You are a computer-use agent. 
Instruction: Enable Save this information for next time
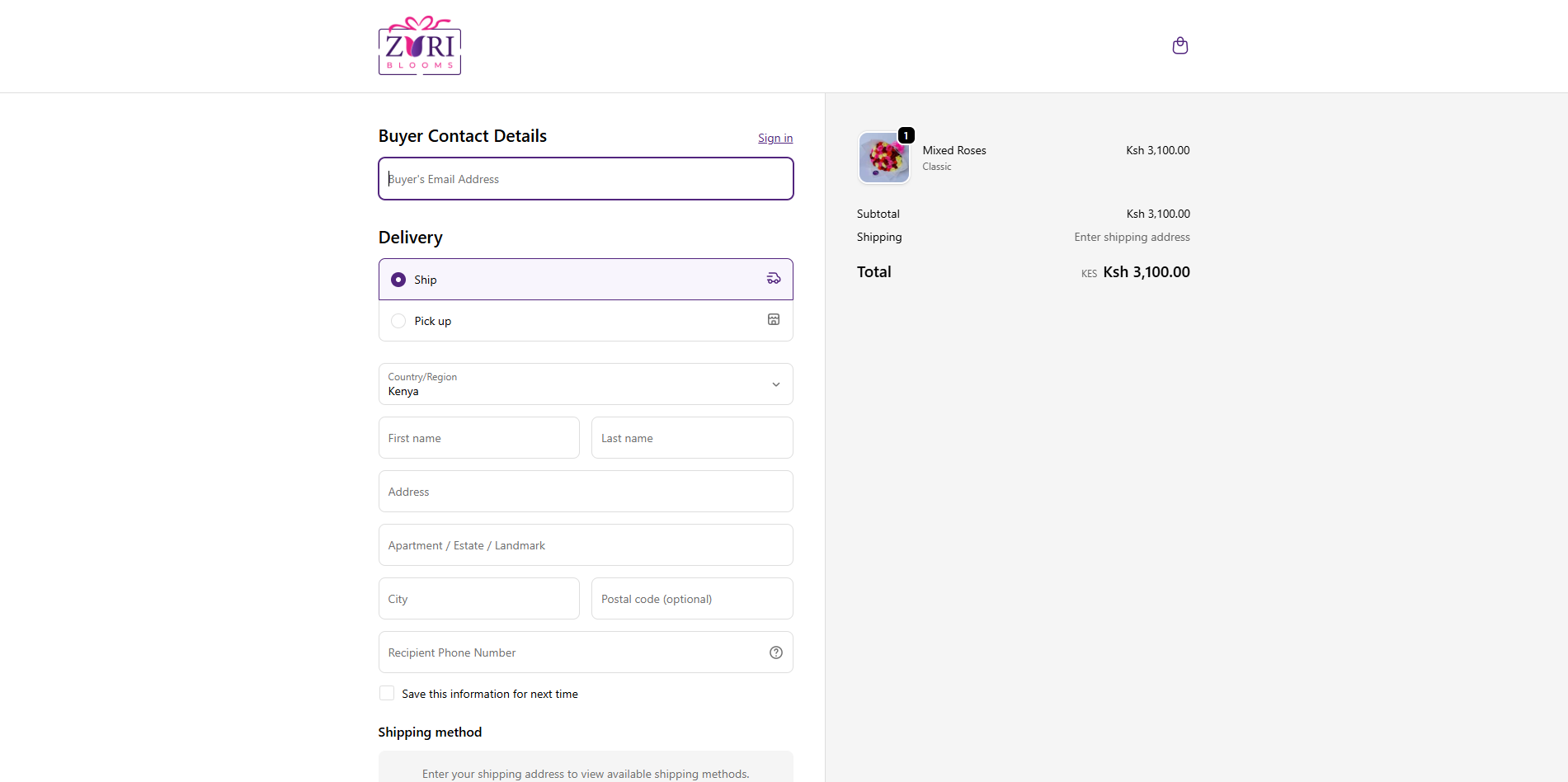386,693
